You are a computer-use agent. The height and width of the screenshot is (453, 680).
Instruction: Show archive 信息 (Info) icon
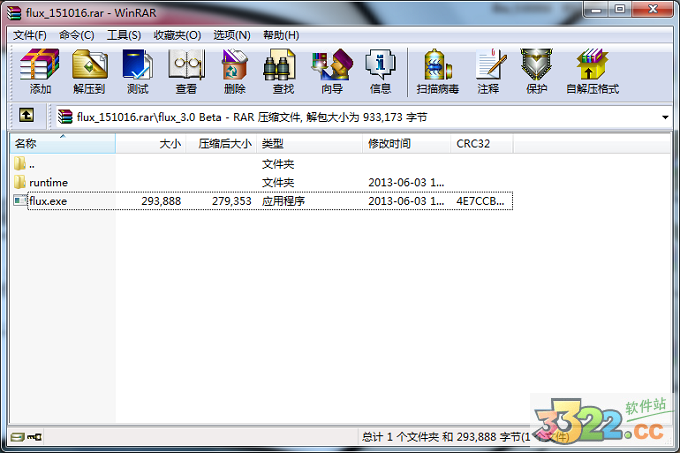click(x=380, y=71)
